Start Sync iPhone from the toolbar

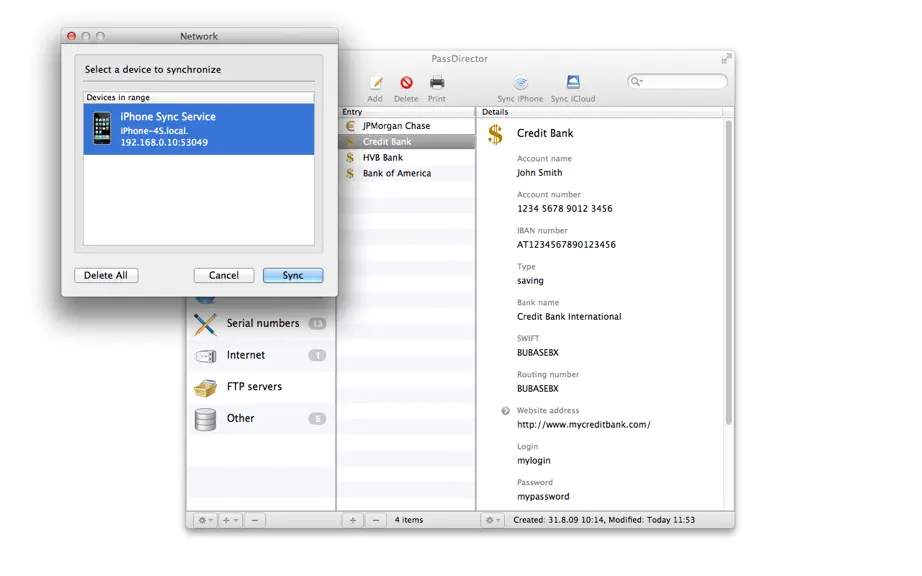coord(520,82)
